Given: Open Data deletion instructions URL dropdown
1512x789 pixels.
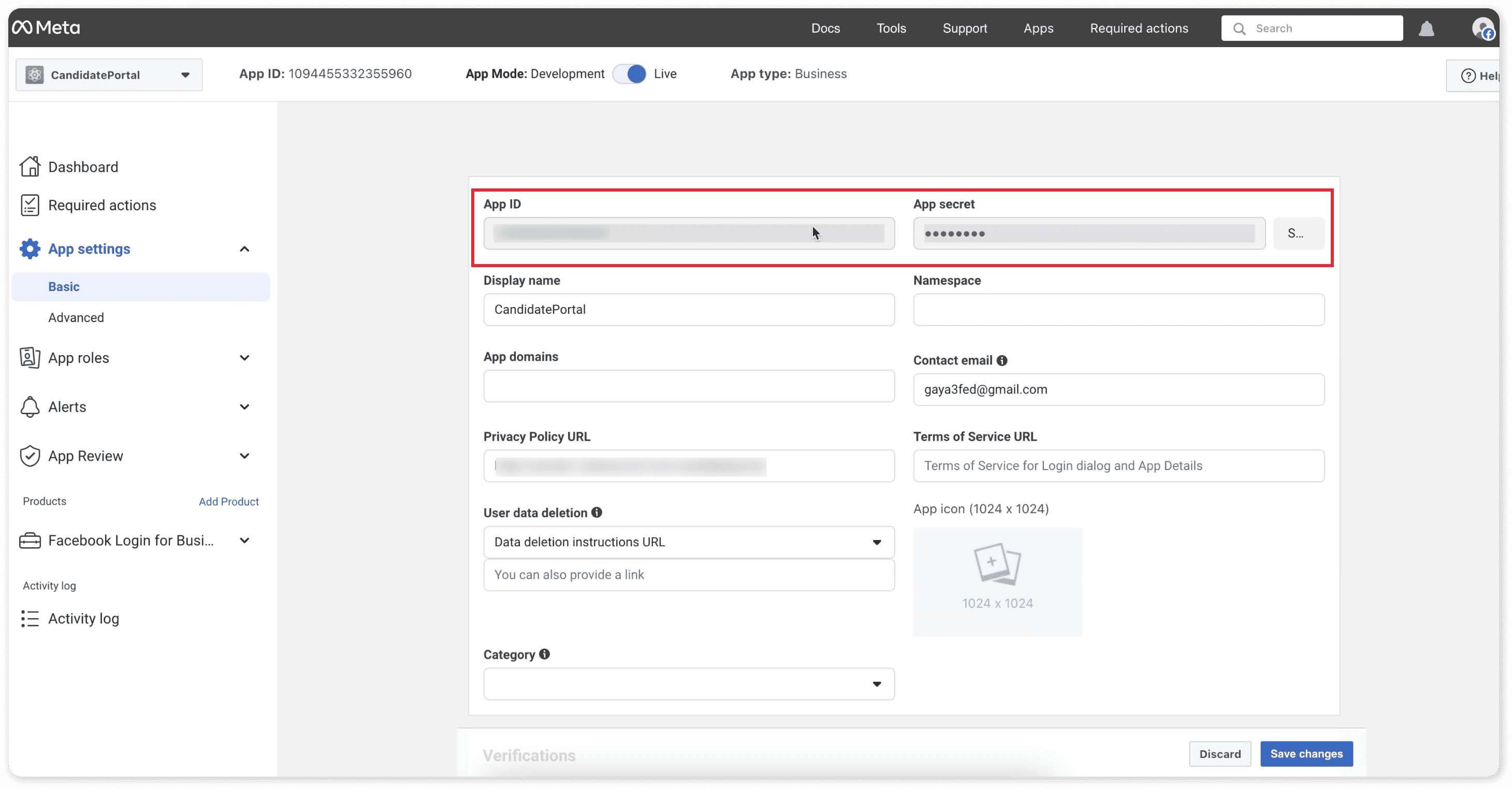Looking at the screenshot, I should point(689,542).
